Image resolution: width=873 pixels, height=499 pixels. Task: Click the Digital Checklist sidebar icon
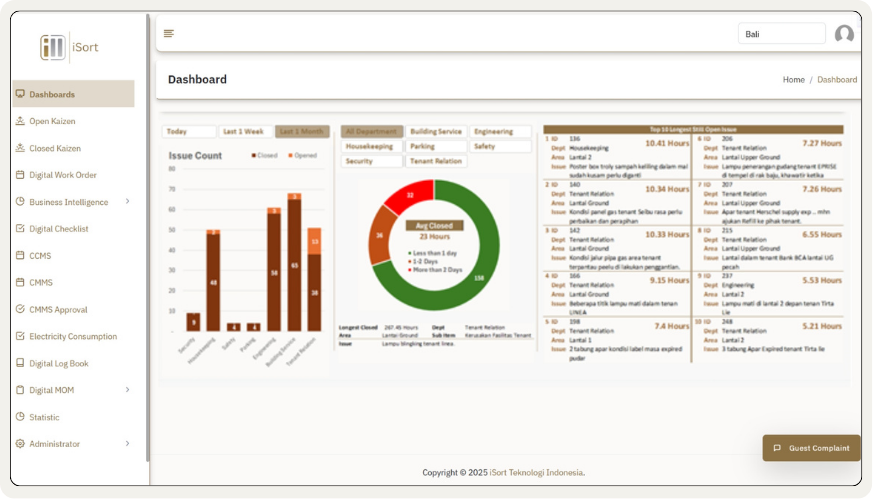(20, 229)
